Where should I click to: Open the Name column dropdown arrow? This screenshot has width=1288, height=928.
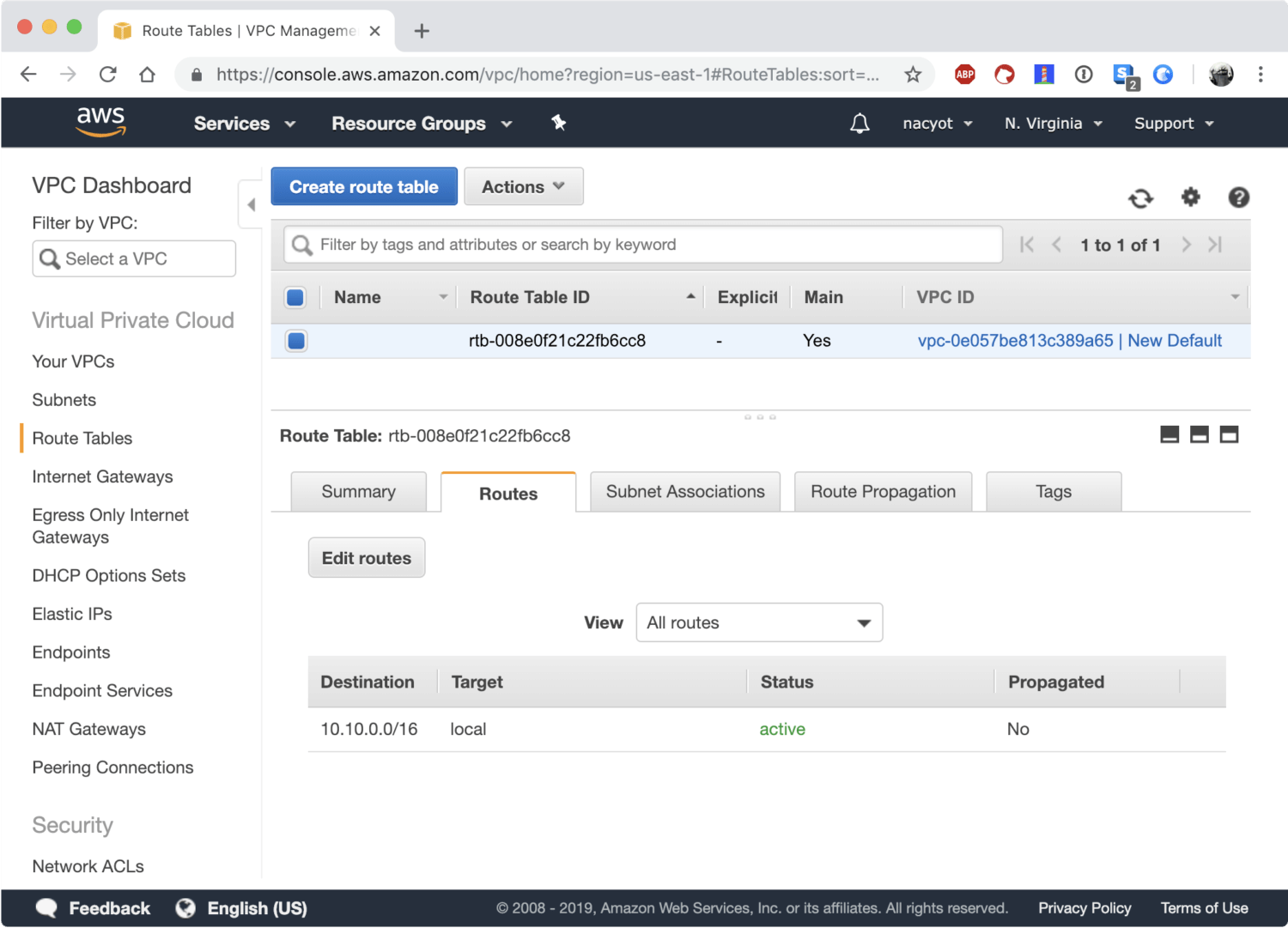(x=443, y=297)
